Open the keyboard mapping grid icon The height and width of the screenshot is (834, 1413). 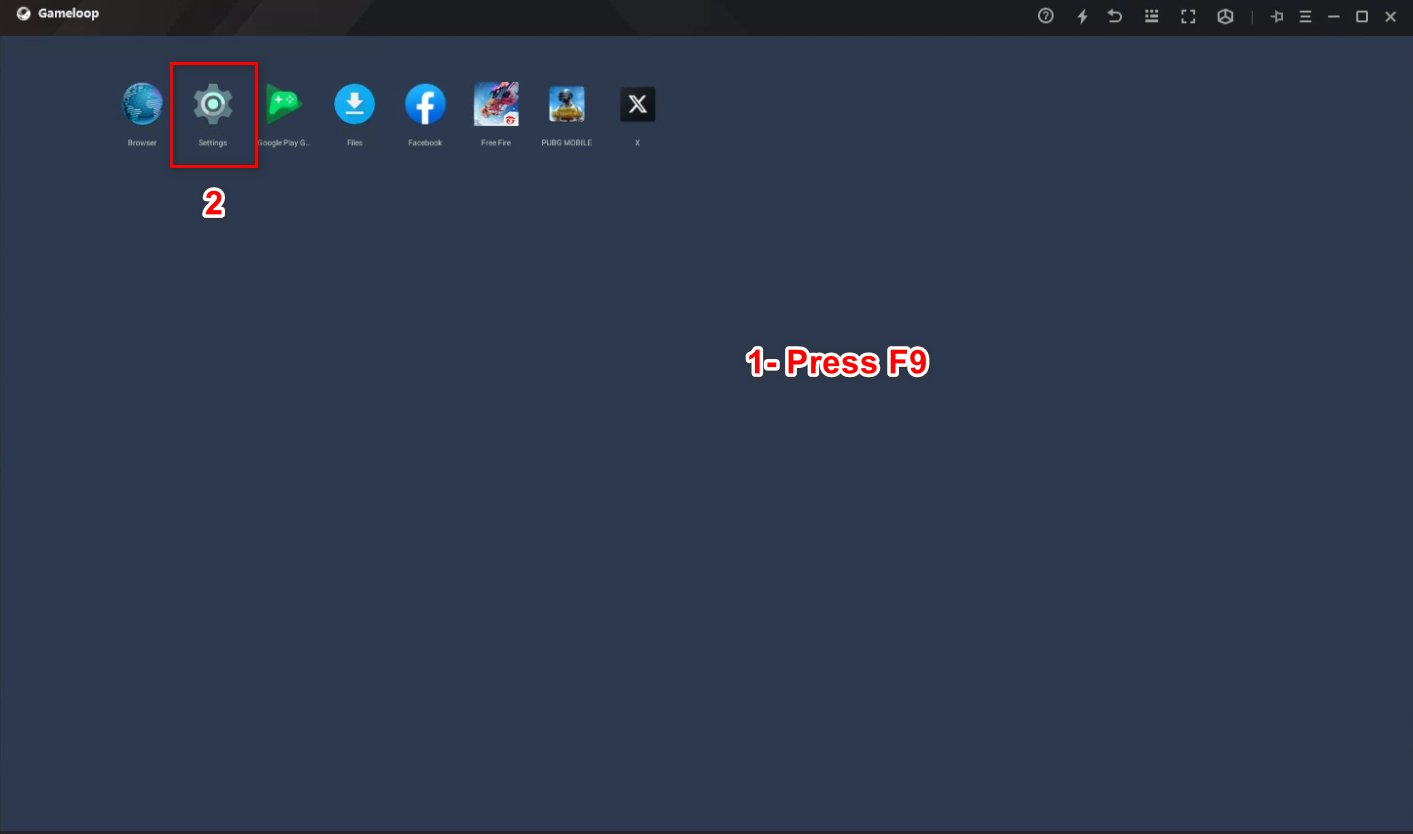[x=1152, y=16]
